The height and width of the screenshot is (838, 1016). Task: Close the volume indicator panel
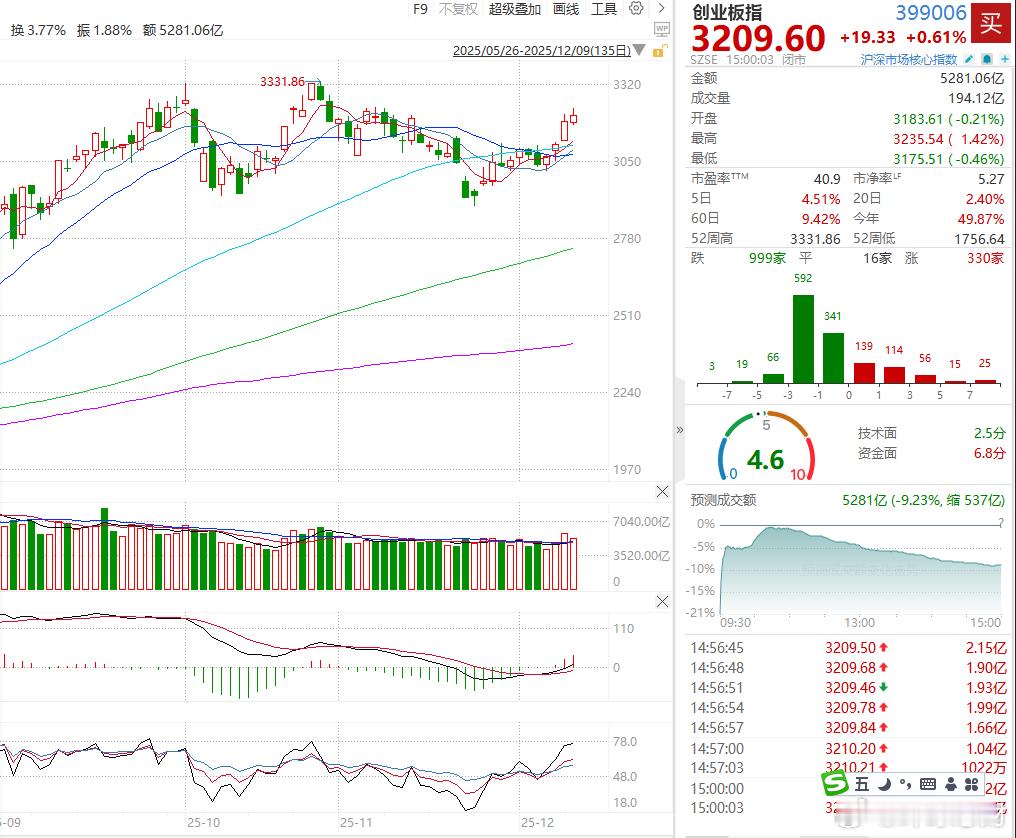662,491
